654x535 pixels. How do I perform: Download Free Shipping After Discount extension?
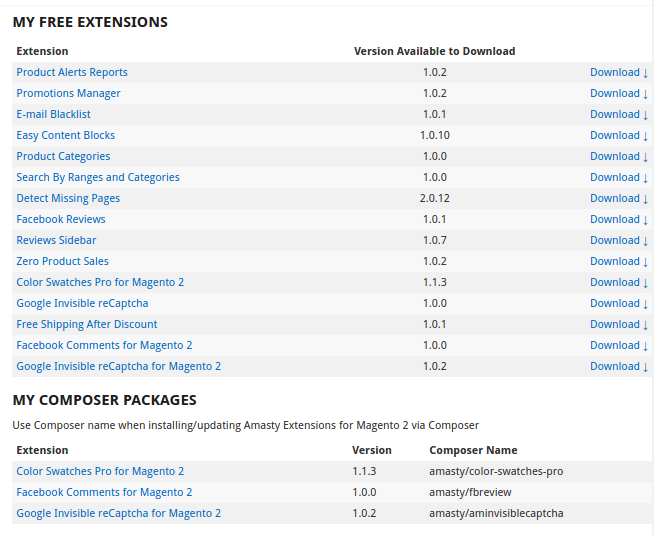point(619,324)
